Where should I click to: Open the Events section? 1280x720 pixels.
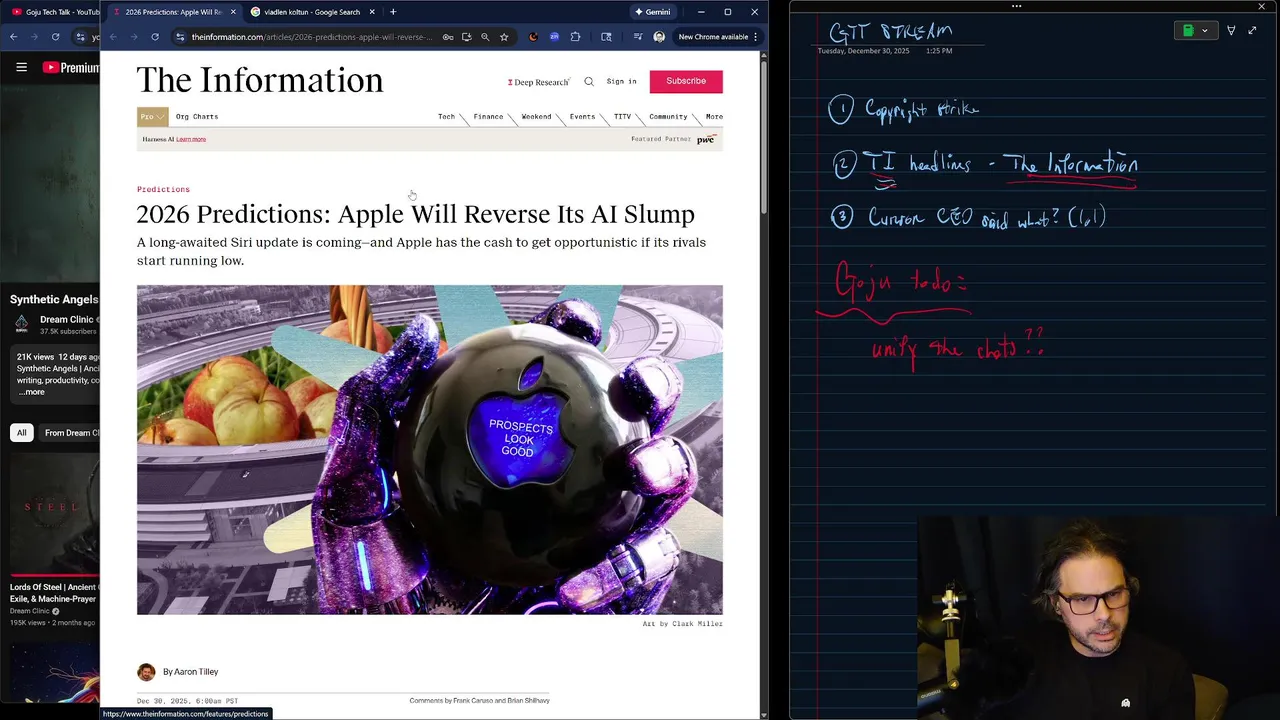tap(582, 117)
